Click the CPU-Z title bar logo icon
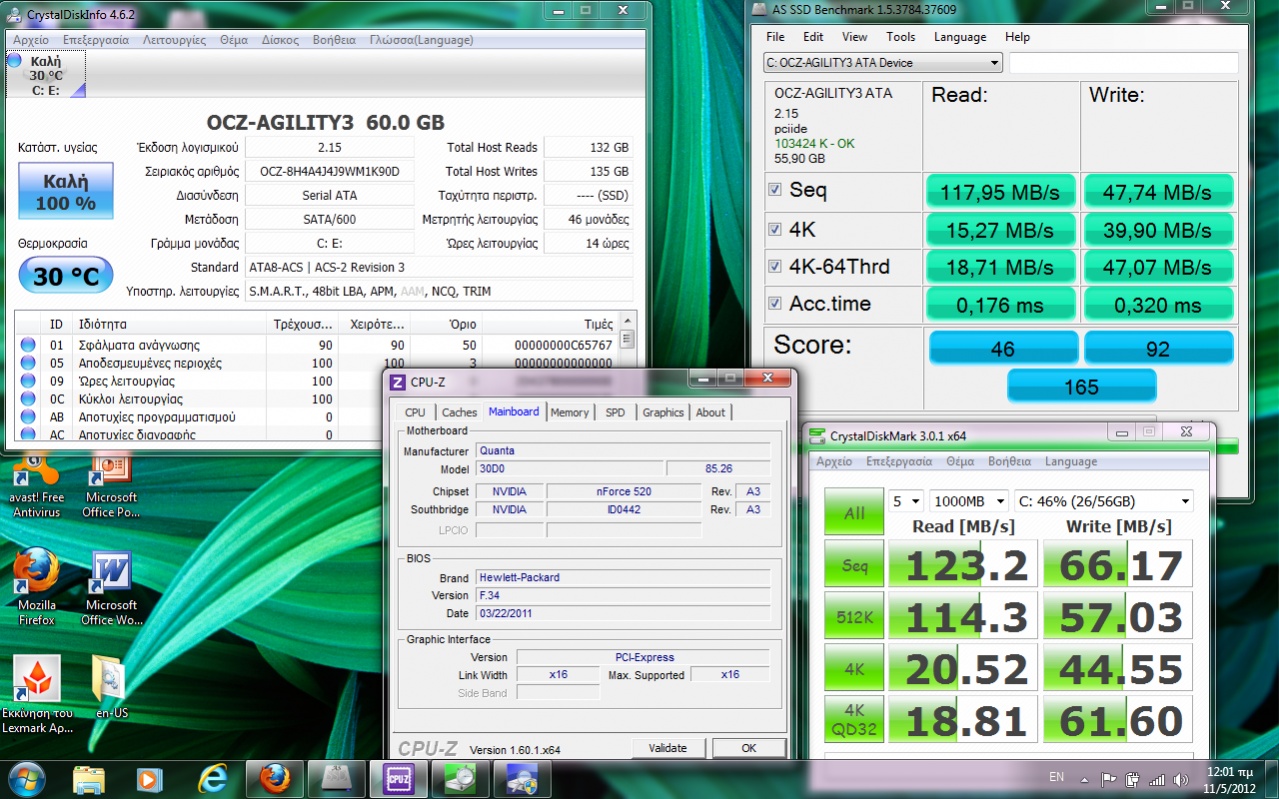Viewport: 1279px width, 799px height. pyautogui.click(x=398, y=381)
